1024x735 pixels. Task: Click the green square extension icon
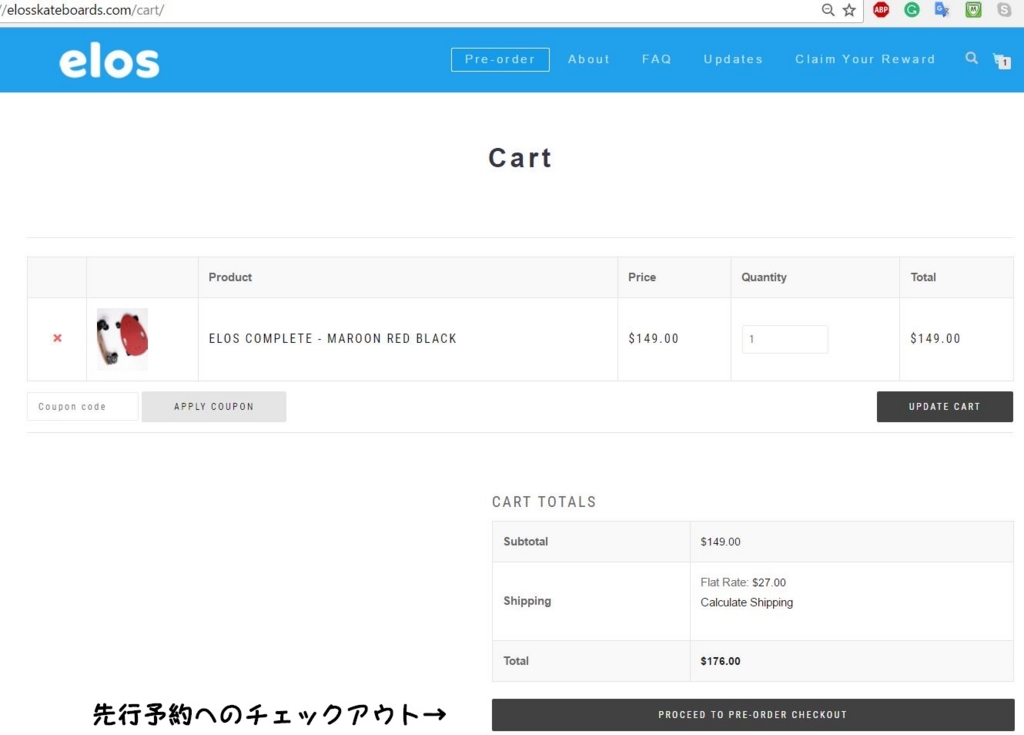(973, 9)
